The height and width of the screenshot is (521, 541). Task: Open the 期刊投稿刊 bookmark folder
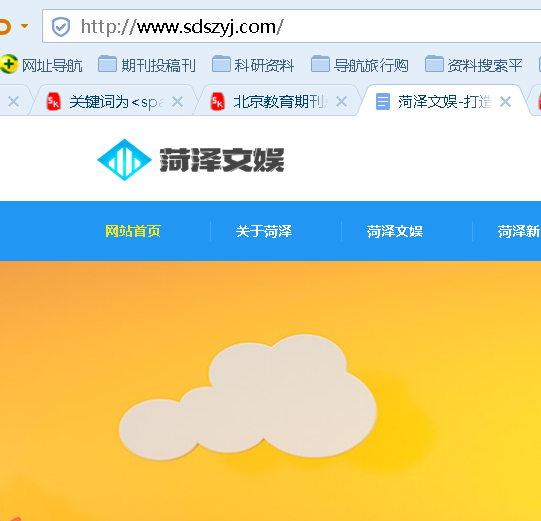(x=147, y=65)
